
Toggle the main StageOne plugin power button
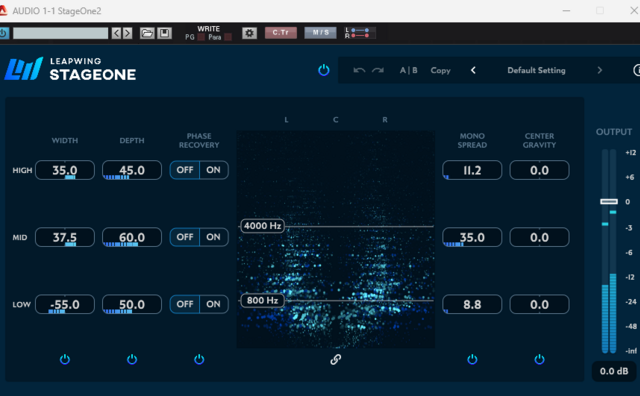324,70
